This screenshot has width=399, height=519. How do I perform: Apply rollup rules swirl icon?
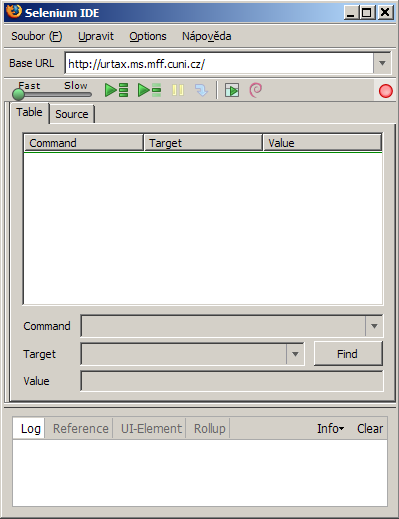[x=256, y=90]
